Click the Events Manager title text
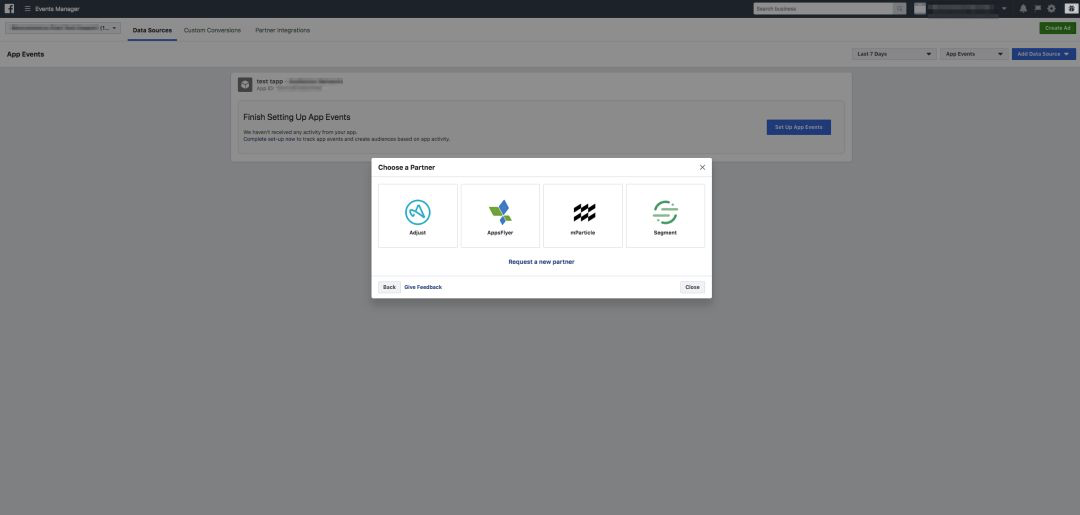This screenshot has height=515, width=1080. tap(57, 9)
